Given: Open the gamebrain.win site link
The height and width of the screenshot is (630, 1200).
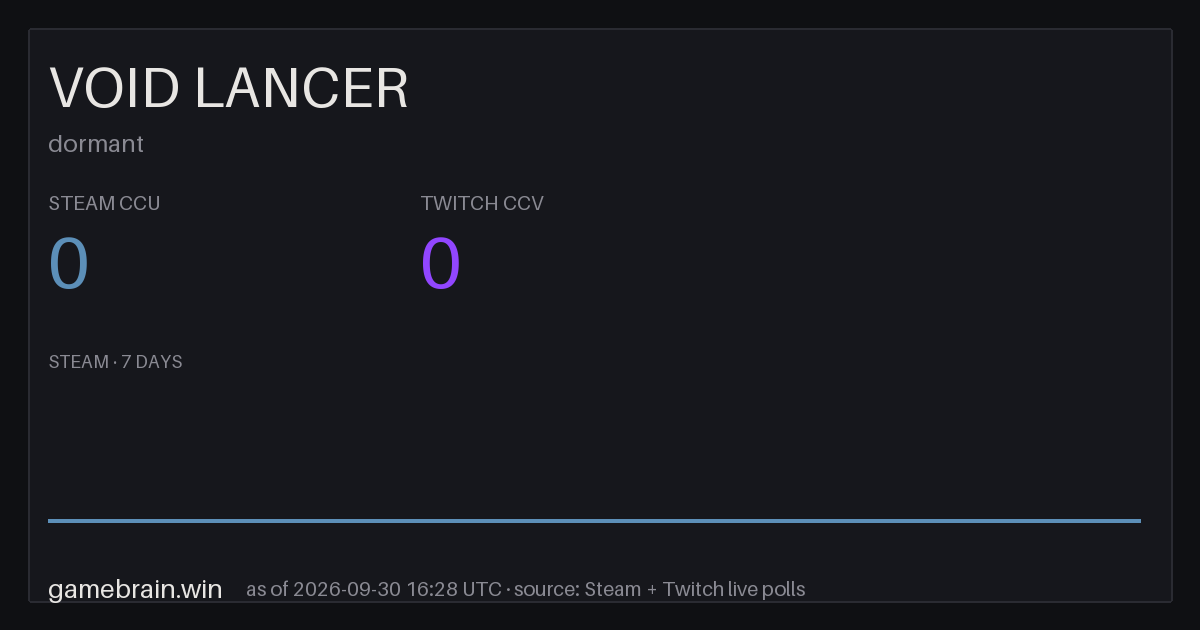Looking at the screenshot, I should (x=135, y=589).
